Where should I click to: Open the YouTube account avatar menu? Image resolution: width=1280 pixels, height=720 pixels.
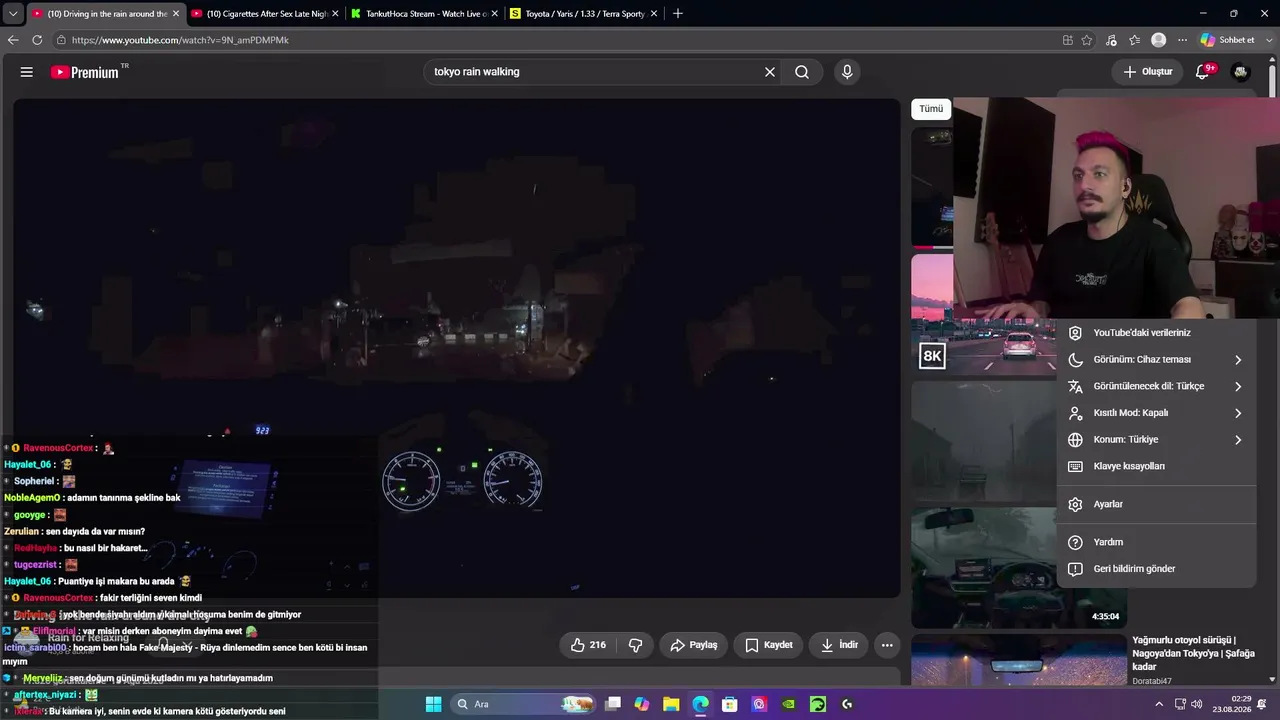1240,72
